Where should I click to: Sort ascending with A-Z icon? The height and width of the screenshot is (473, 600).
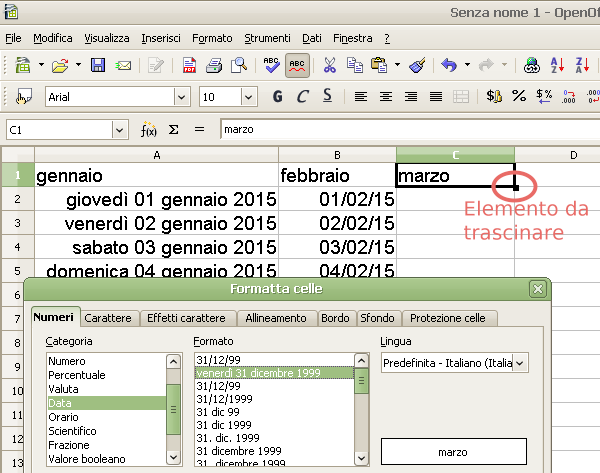560,66
